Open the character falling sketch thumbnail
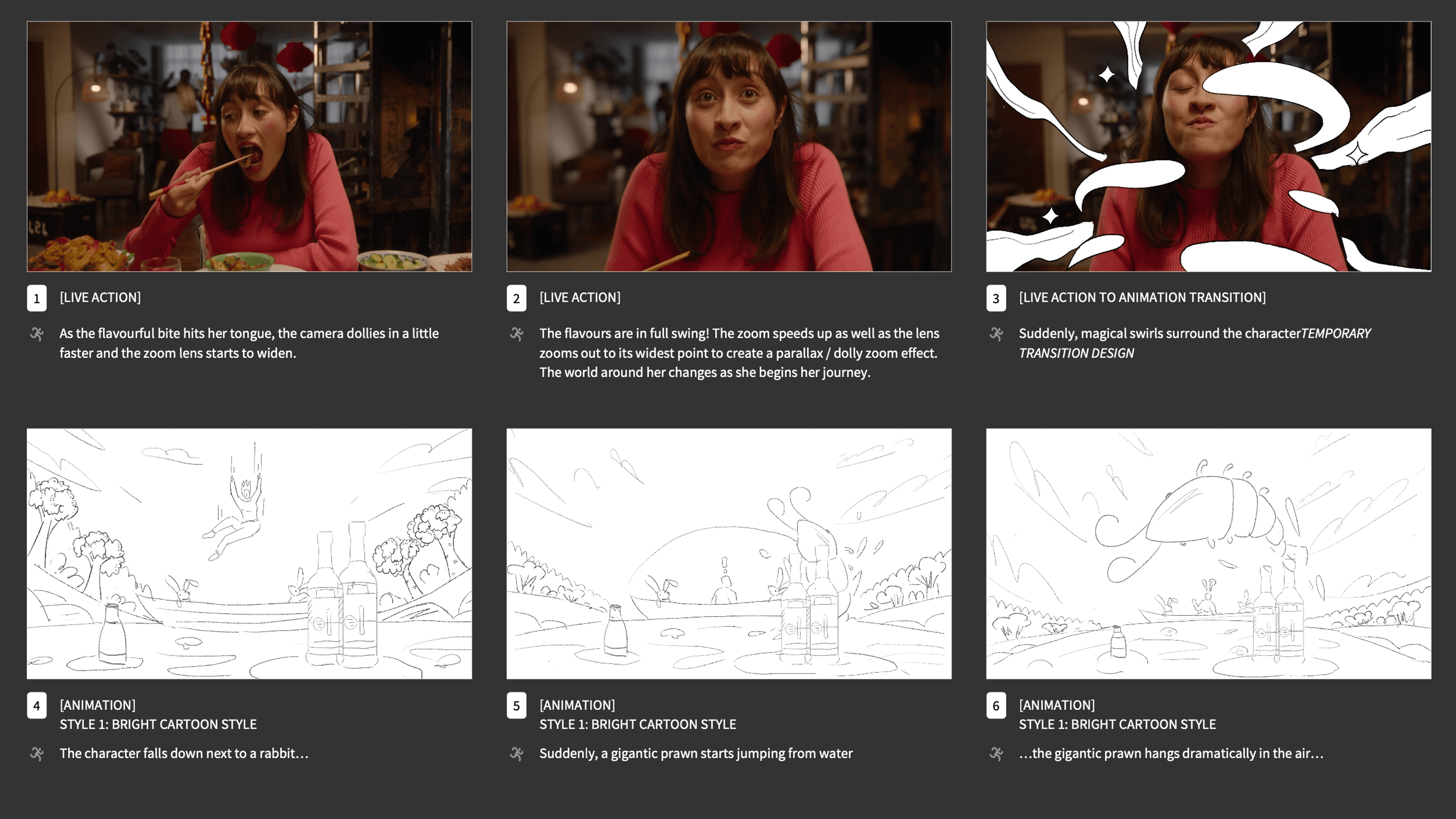The width and height of the screenshot is (1456, 819). click(249, 553)
